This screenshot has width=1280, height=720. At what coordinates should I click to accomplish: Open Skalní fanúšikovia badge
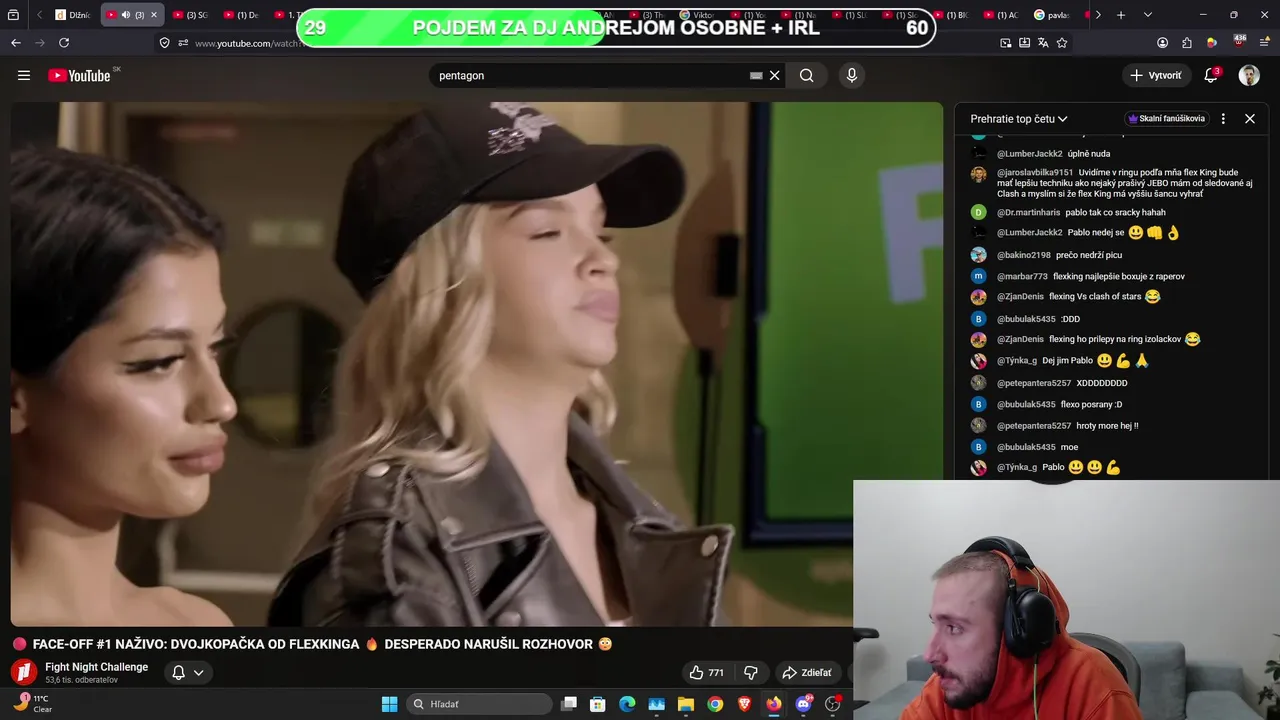(1167, 118)
